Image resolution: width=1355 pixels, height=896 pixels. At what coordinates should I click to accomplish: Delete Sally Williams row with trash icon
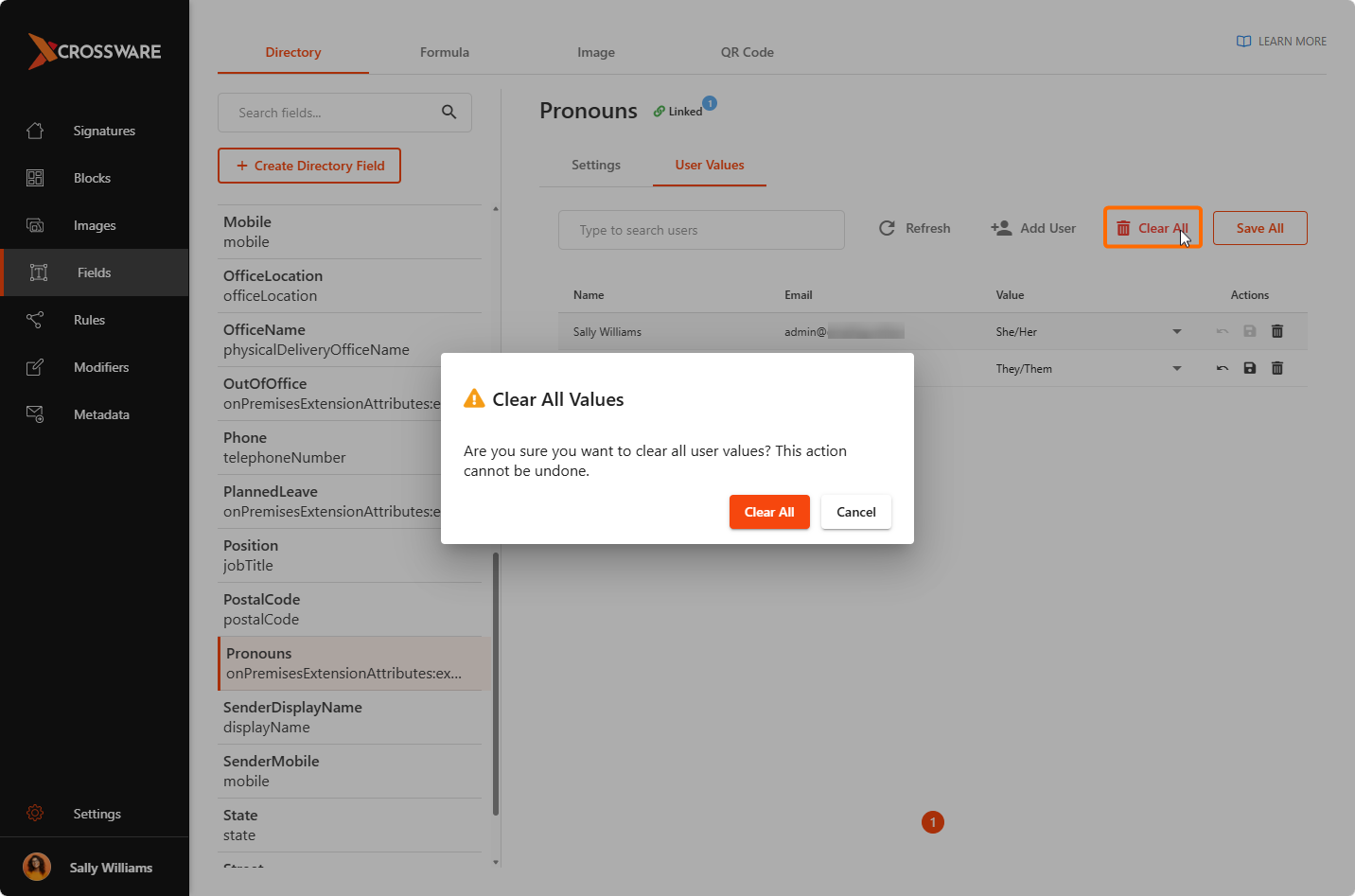pos(1277,331)
